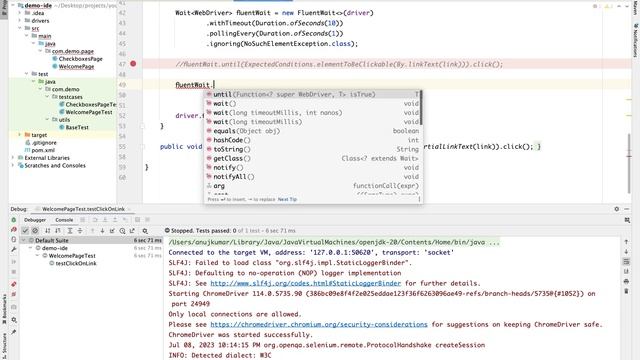Open chromedriver security-considerations link

(319, 324)
